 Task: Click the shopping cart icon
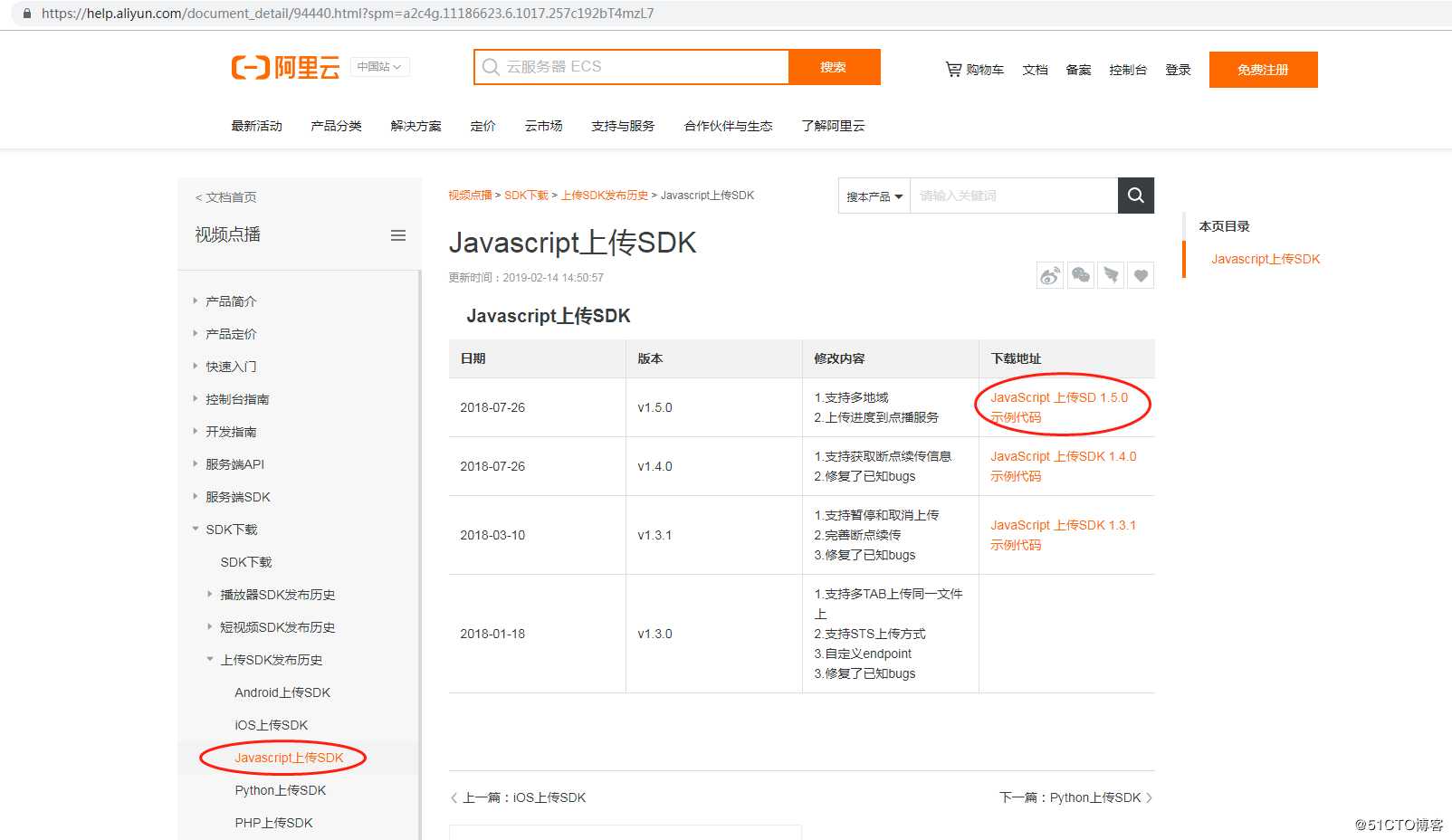(953, 69)
